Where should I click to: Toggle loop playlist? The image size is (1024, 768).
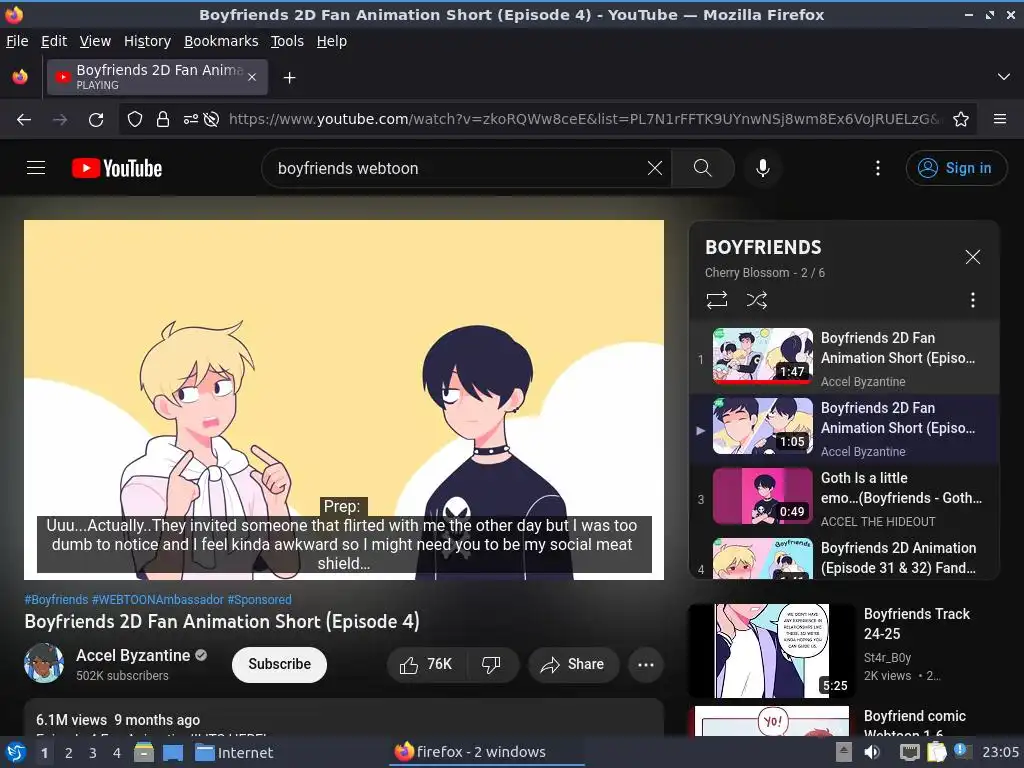coord(716,300)
